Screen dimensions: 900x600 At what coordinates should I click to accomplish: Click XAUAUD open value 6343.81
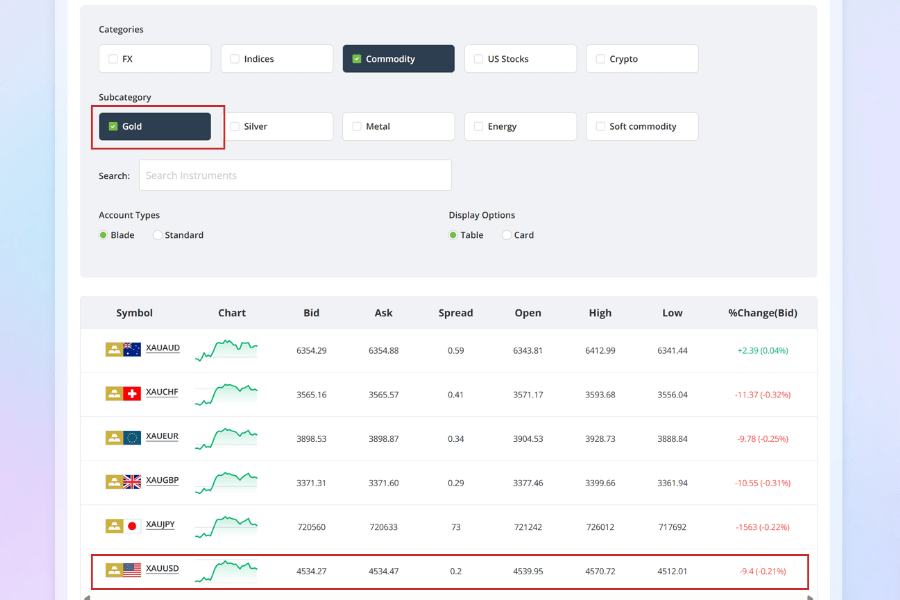[x=528, y=351]
